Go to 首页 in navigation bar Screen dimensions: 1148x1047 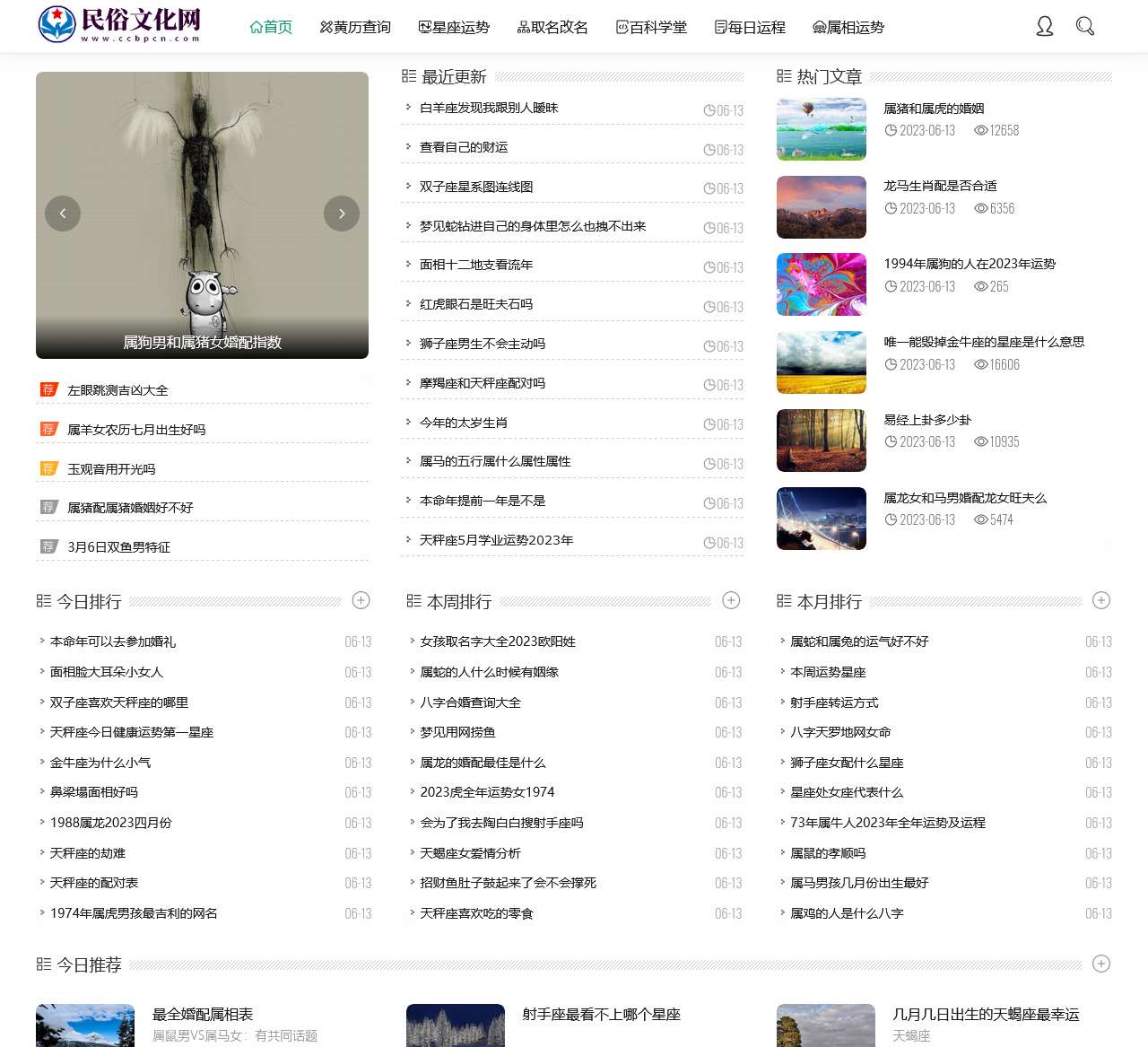tap(271, 27)
